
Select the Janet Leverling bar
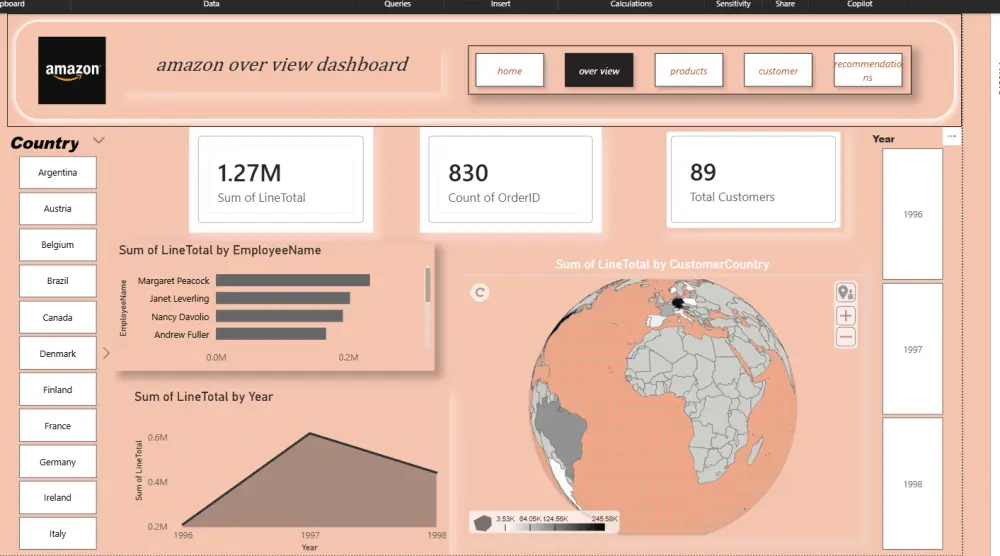[283, 298]
